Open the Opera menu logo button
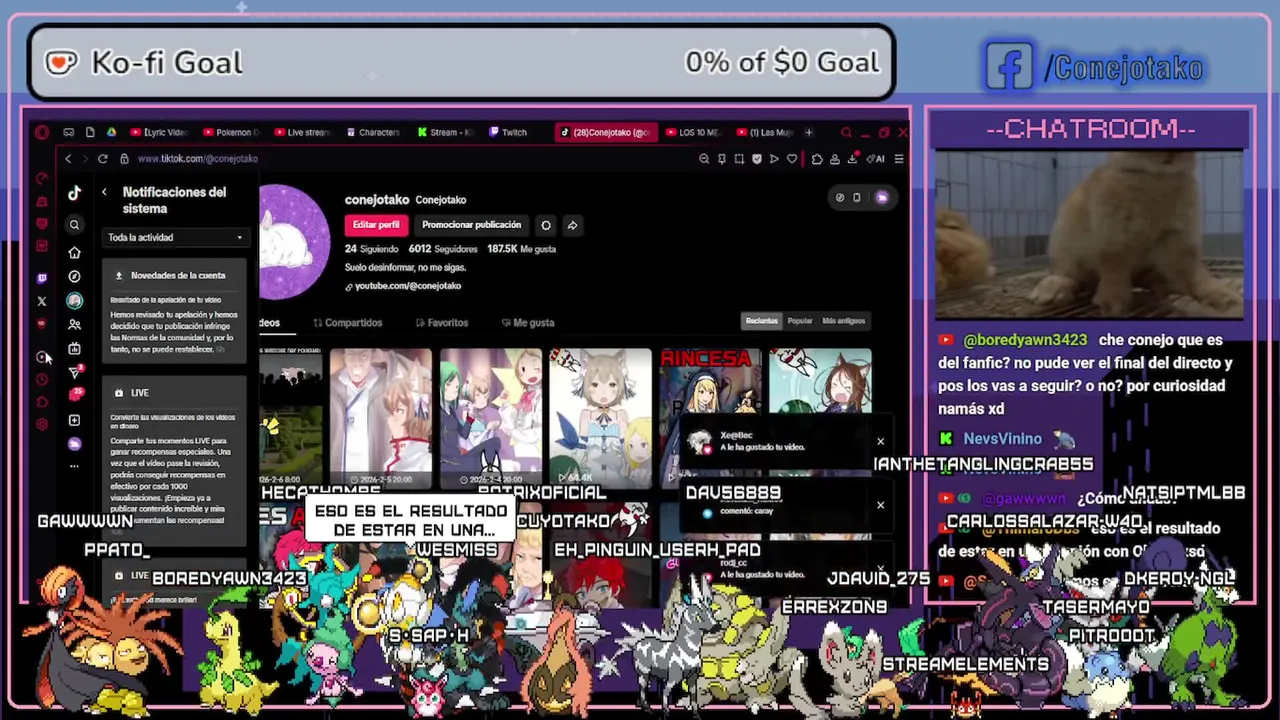 point(41,132)
